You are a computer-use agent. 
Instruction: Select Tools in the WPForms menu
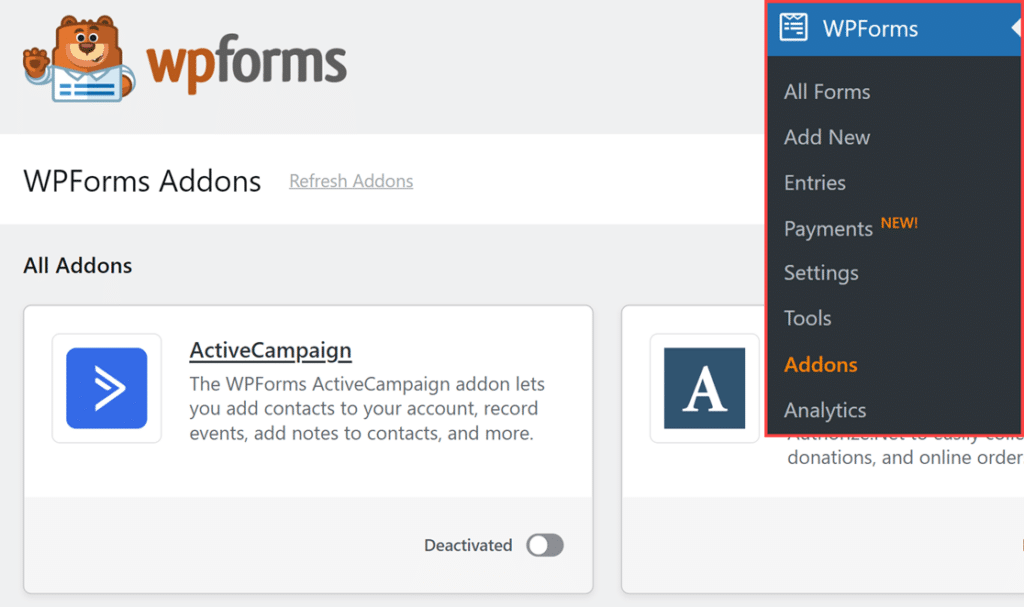pyautogui.click(x=807, y=318)
